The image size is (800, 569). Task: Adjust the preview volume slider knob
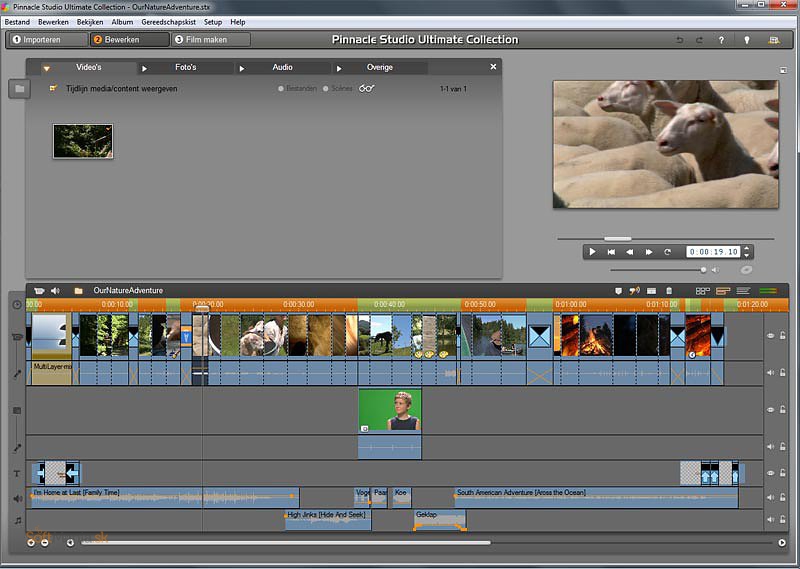coord(704,269)
